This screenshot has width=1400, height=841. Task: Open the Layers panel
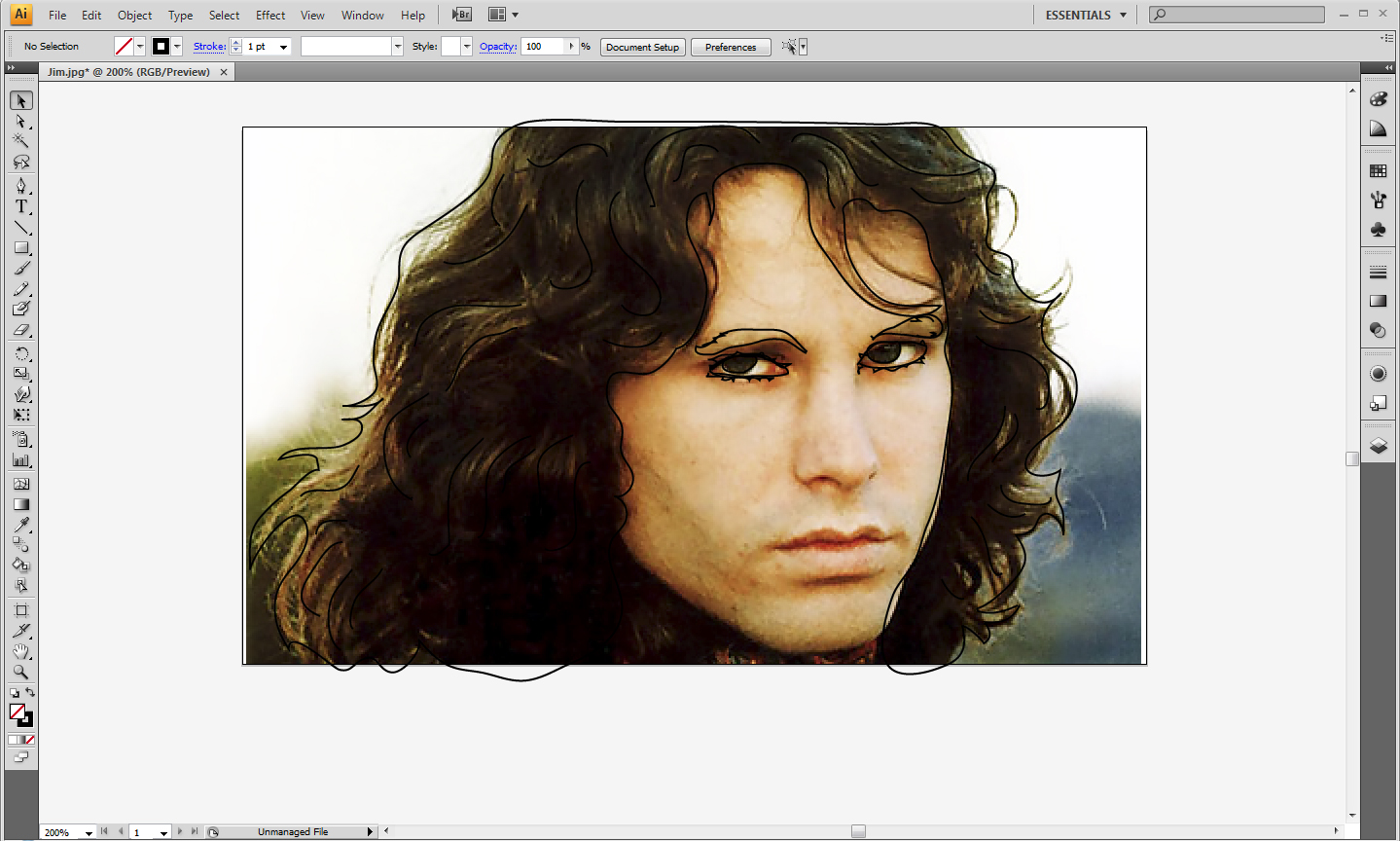[1378, 446]
